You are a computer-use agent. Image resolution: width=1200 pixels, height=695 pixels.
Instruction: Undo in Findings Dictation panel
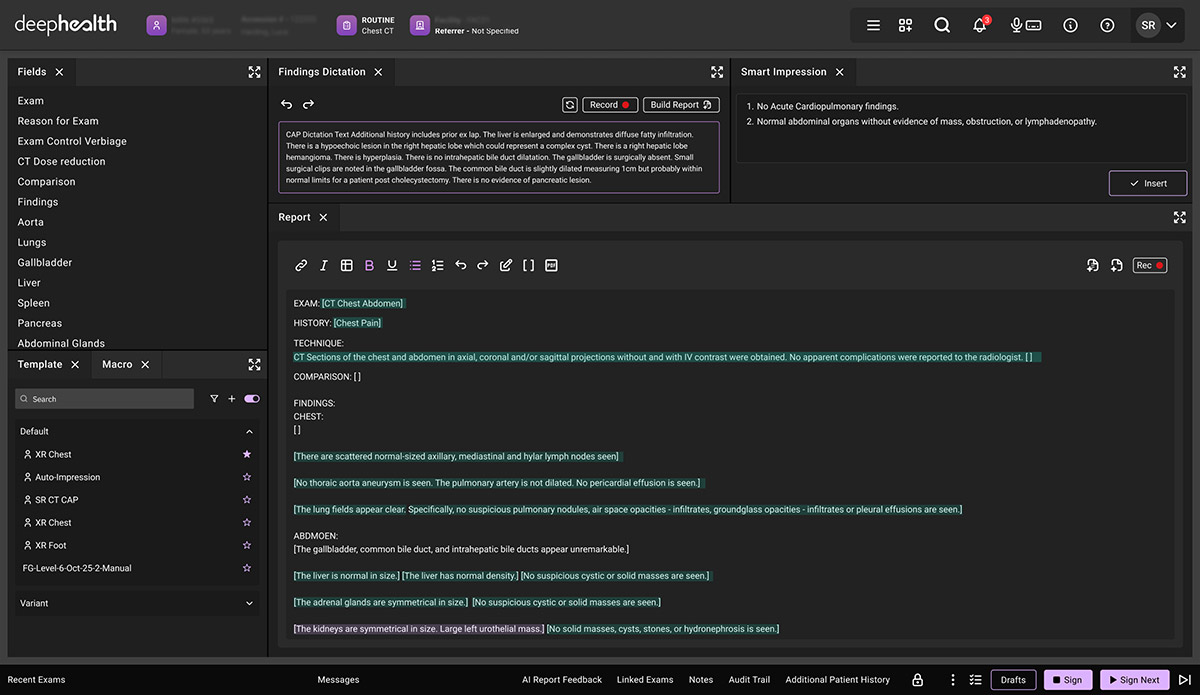pyautogui.click(x=287, y=105)
